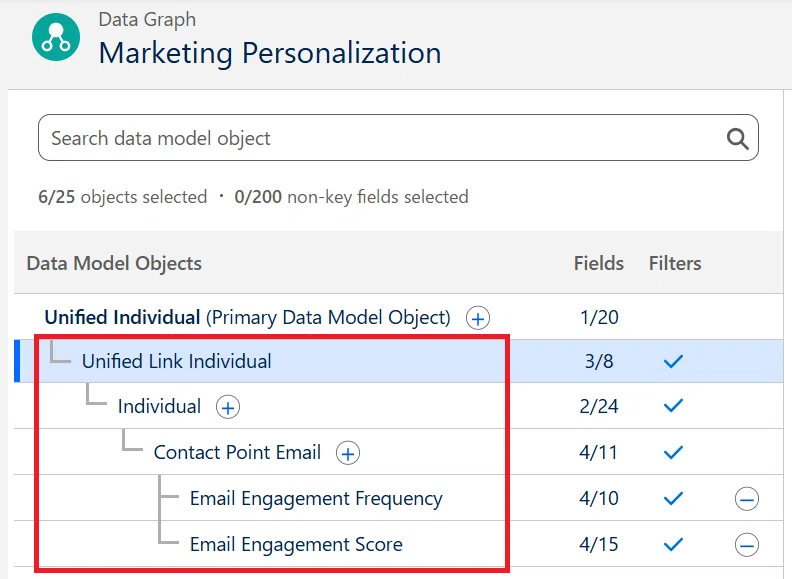The width and height of the screenshot is (792, 579).
Task: Click the 4/10 fields count
Action: (x=599, y=498)
